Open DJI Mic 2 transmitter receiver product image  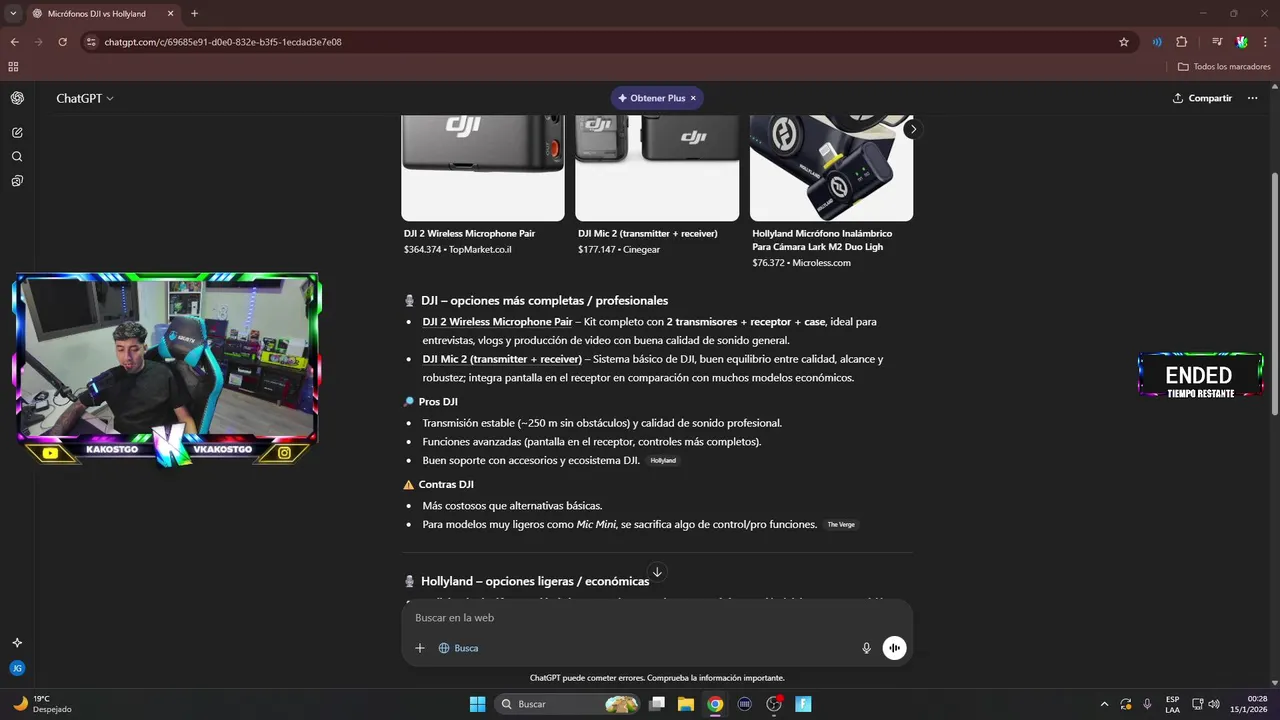[657, 167]
